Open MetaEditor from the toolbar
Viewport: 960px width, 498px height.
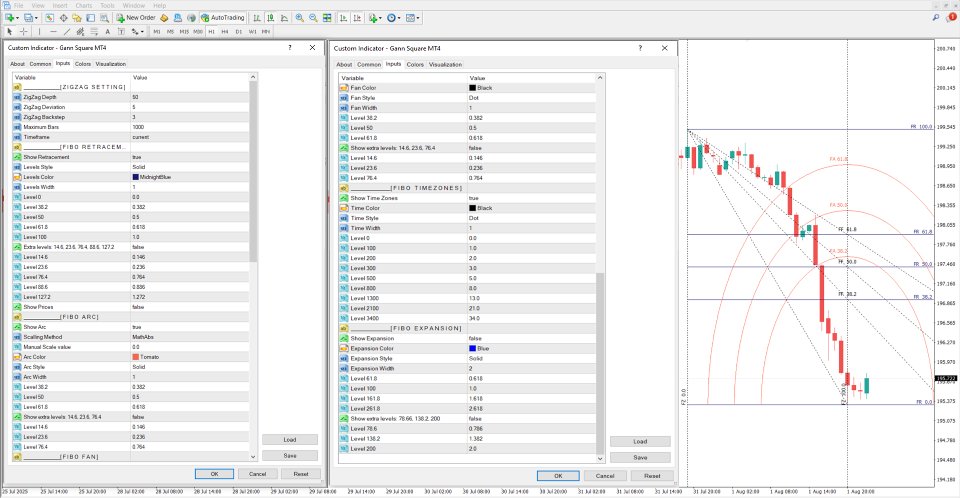[x=164, y=18]
